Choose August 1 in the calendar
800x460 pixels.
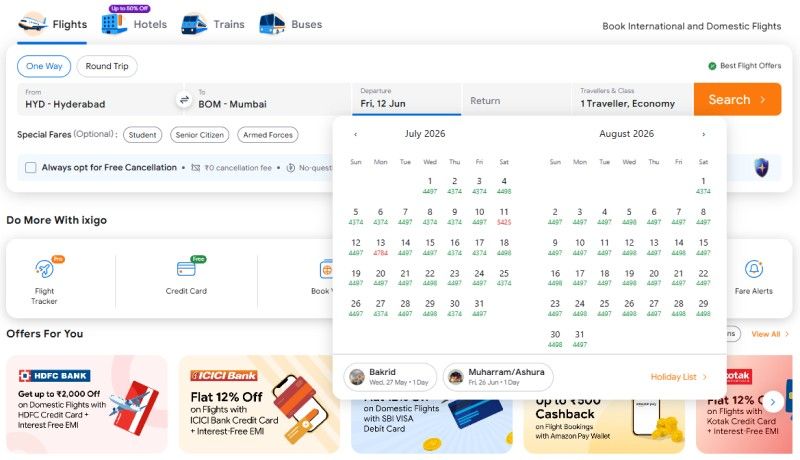[x=703, y=186]
